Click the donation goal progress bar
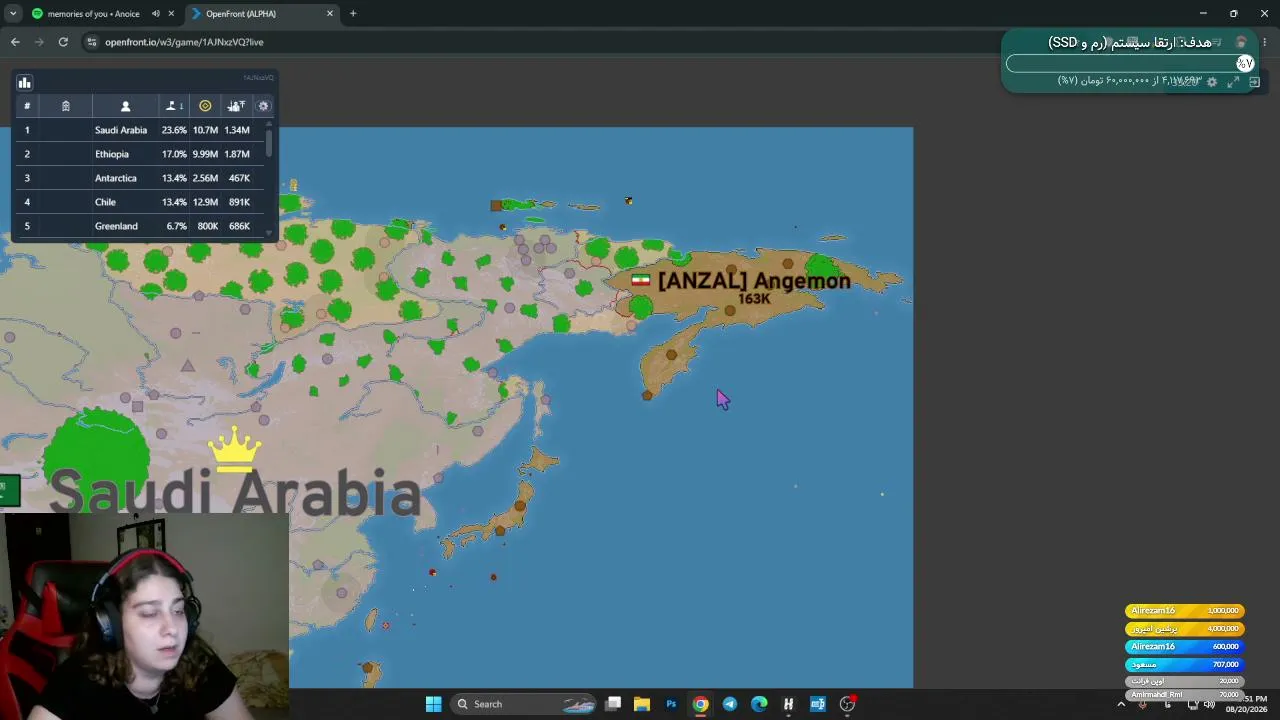The height and width of the screenshot is (720, 1280). pyautogui.click(x=1130, y=63)
